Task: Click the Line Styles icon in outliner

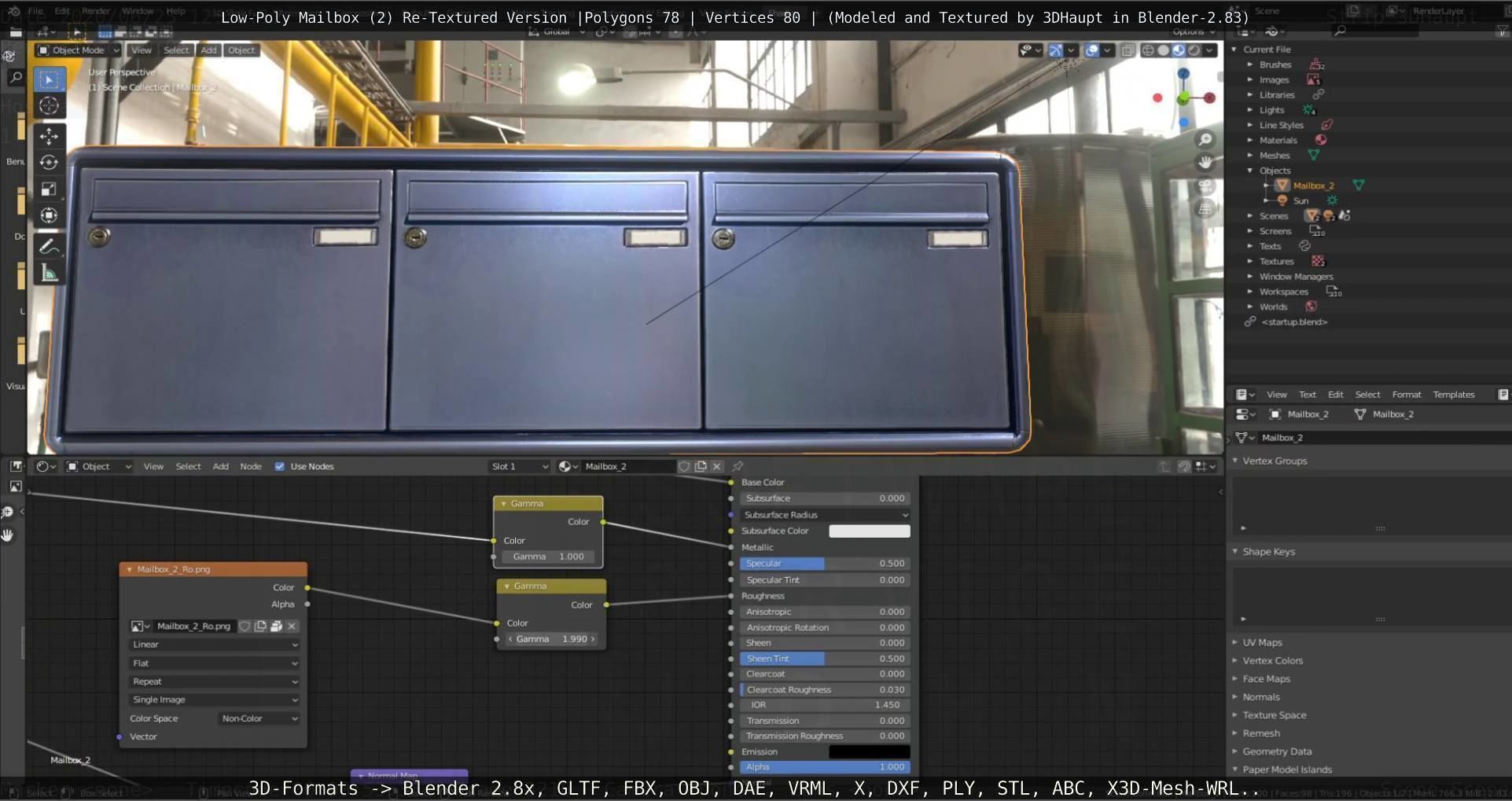Action: (1327, 125)
